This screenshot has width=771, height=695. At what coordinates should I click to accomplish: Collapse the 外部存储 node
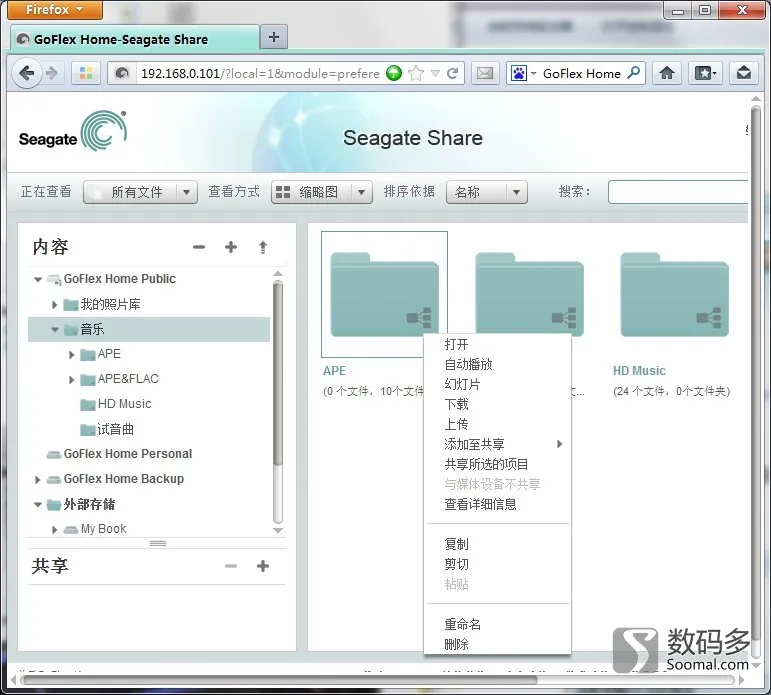37,505
